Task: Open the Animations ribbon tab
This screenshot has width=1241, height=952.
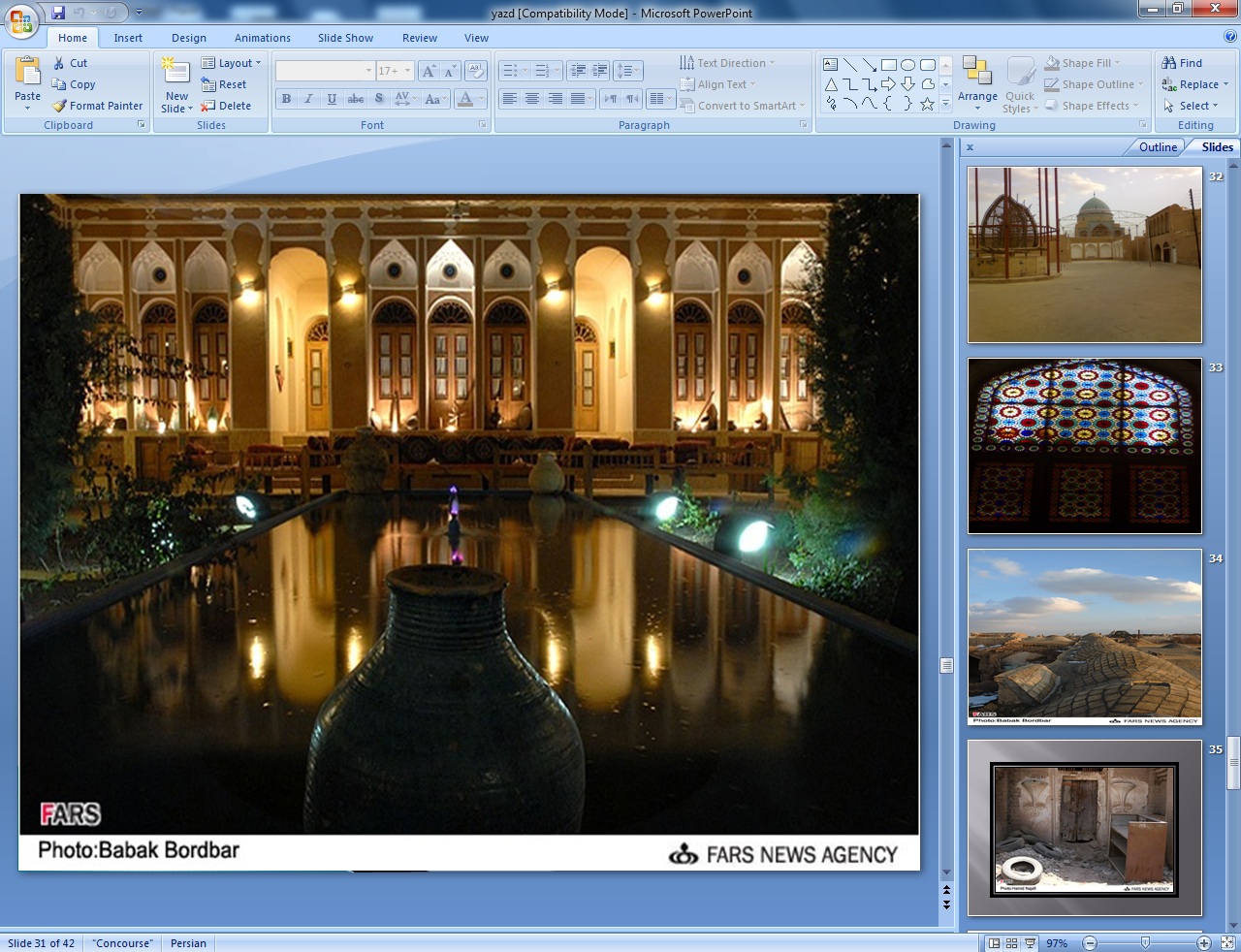Action: tap(262, 38)
